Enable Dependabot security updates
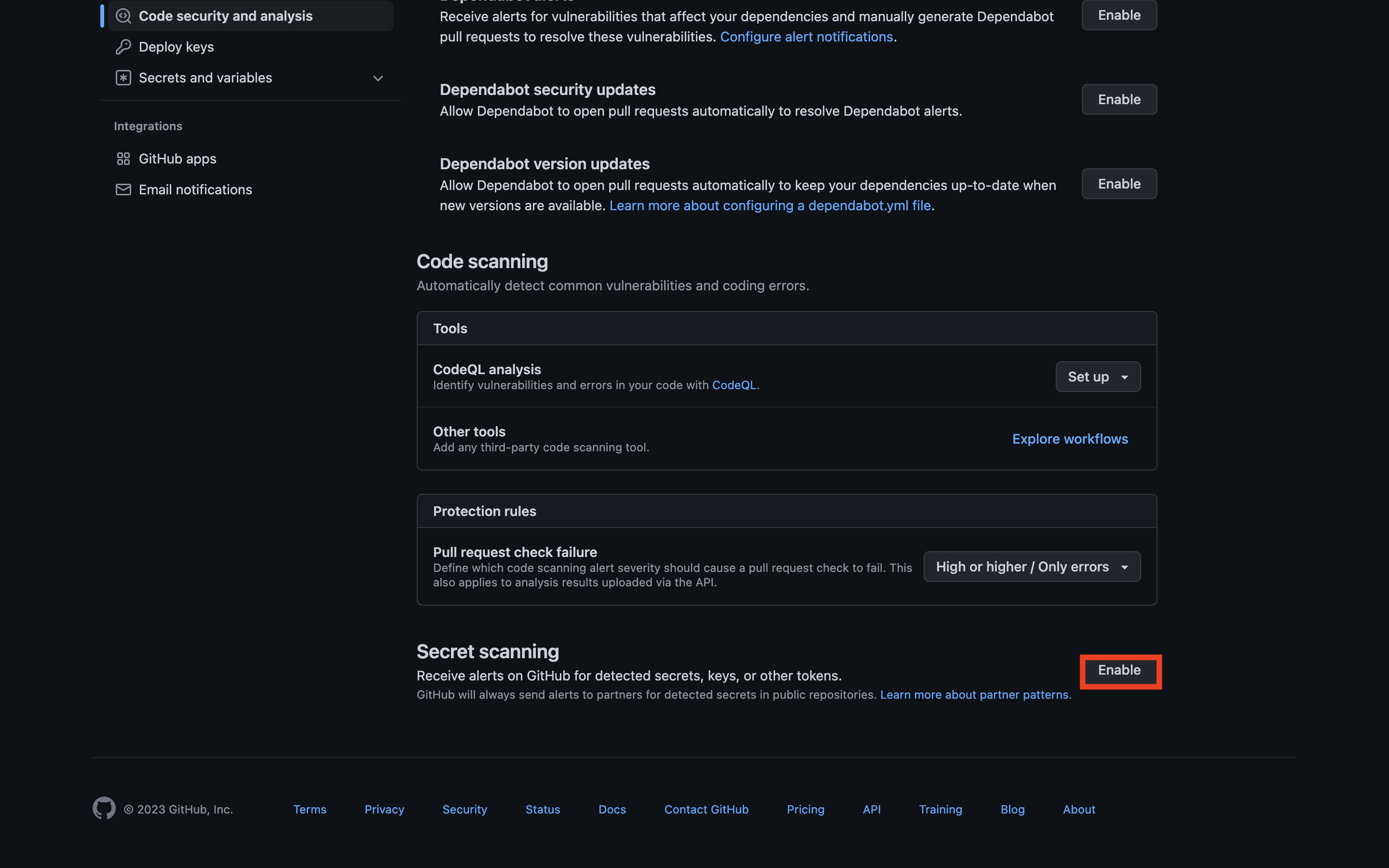 click(x=1118, y=100)
